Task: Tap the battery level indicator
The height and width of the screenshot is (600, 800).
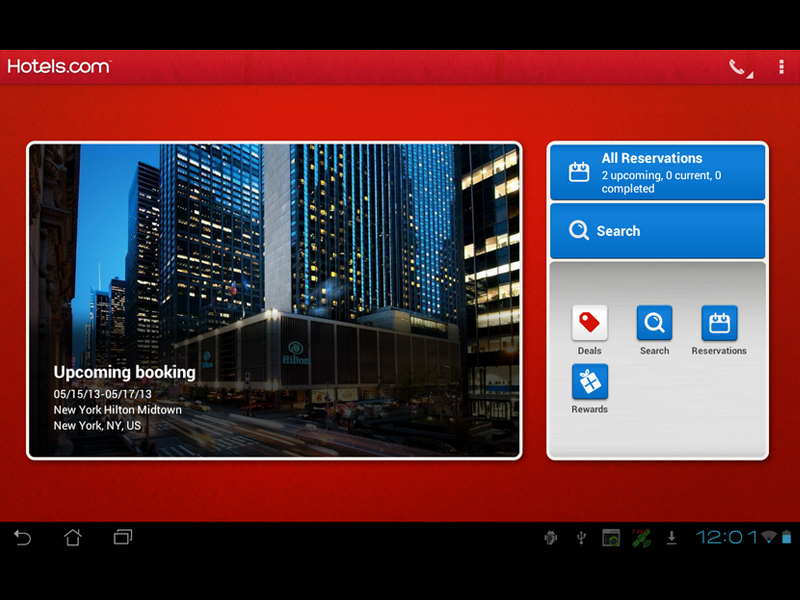Action: (x=786, y=538)
